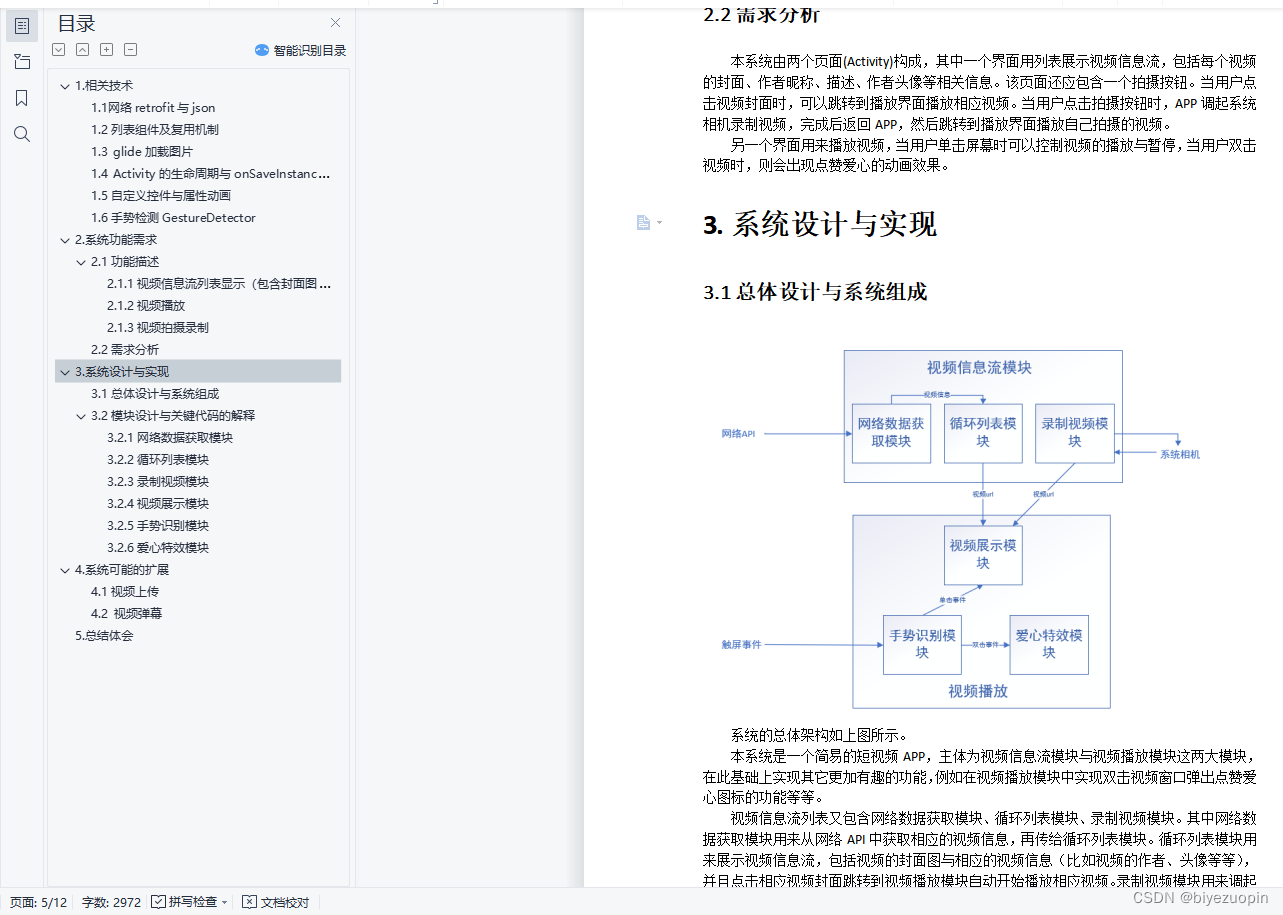Select 3.2.4 视频展示模块 entry

coord(158,504)
